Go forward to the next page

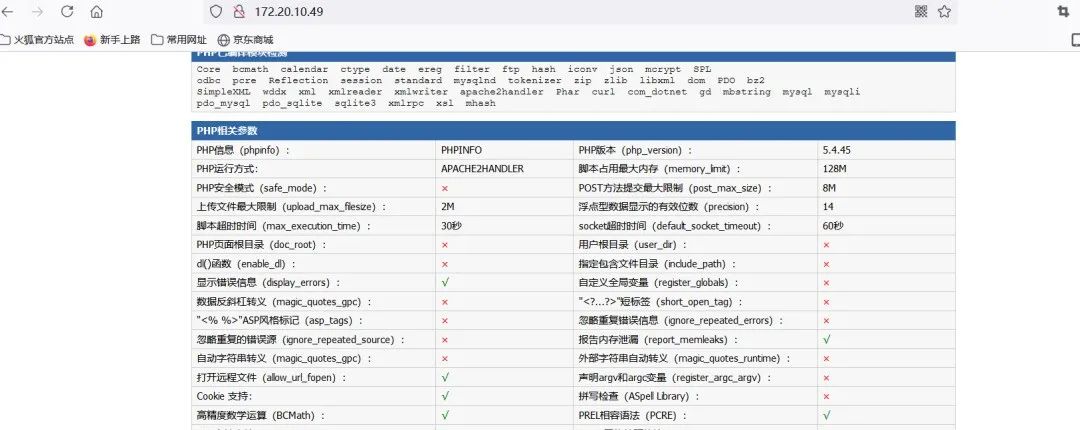click(38, 12)
